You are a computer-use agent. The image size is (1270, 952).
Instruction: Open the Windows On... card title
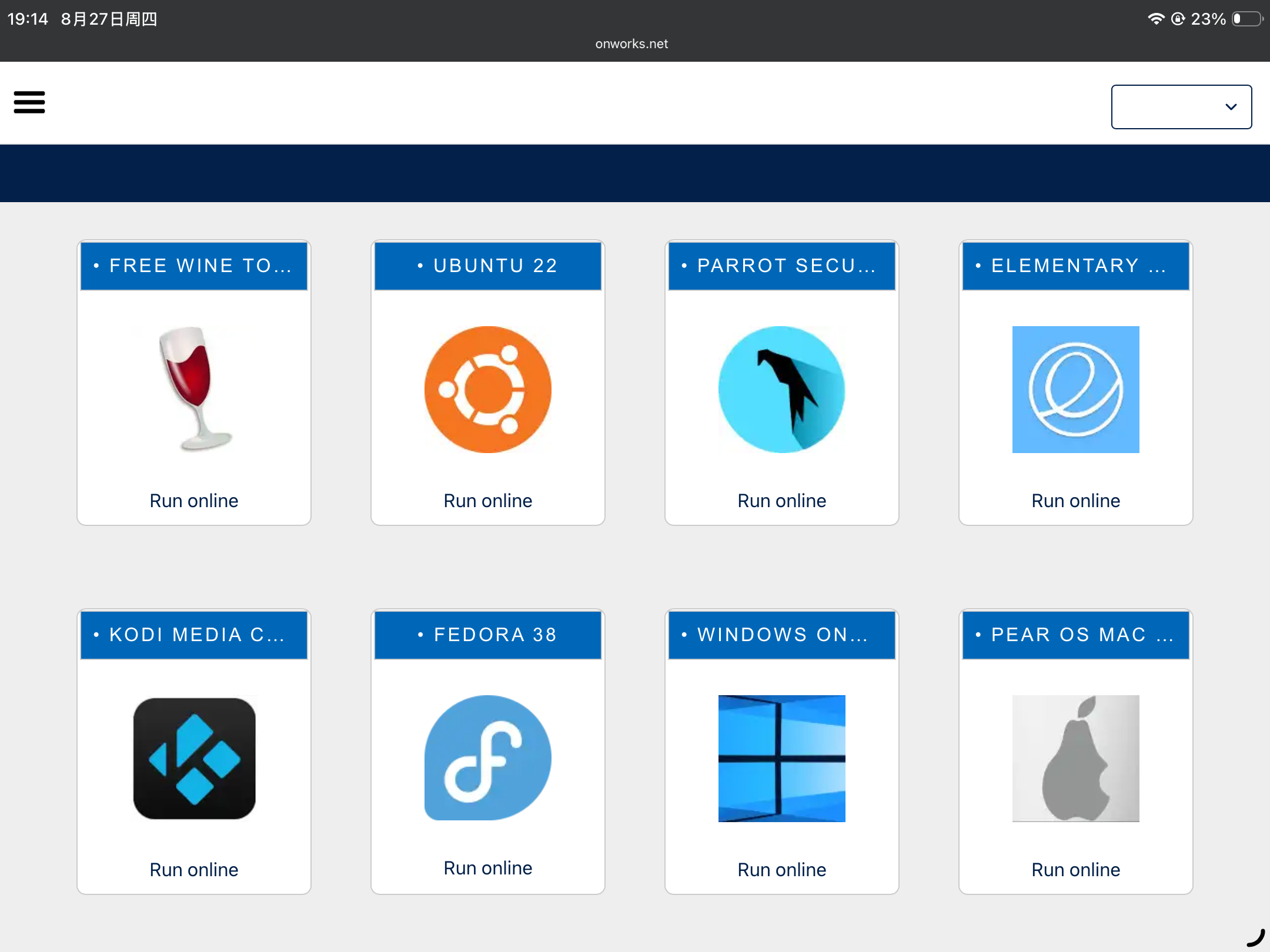(782, 635)
